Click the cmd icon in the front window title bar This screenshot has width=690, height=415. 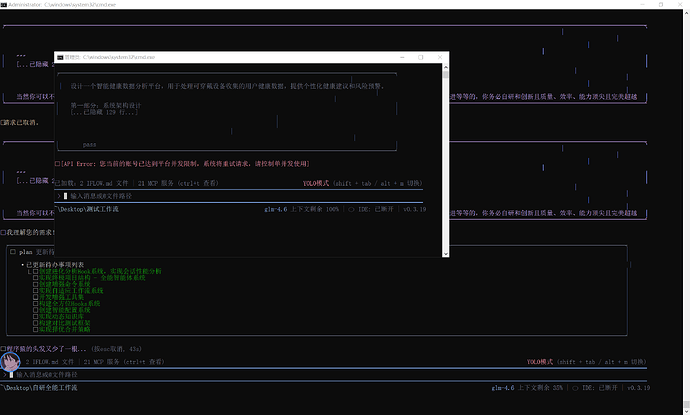[x=60, y=58]
